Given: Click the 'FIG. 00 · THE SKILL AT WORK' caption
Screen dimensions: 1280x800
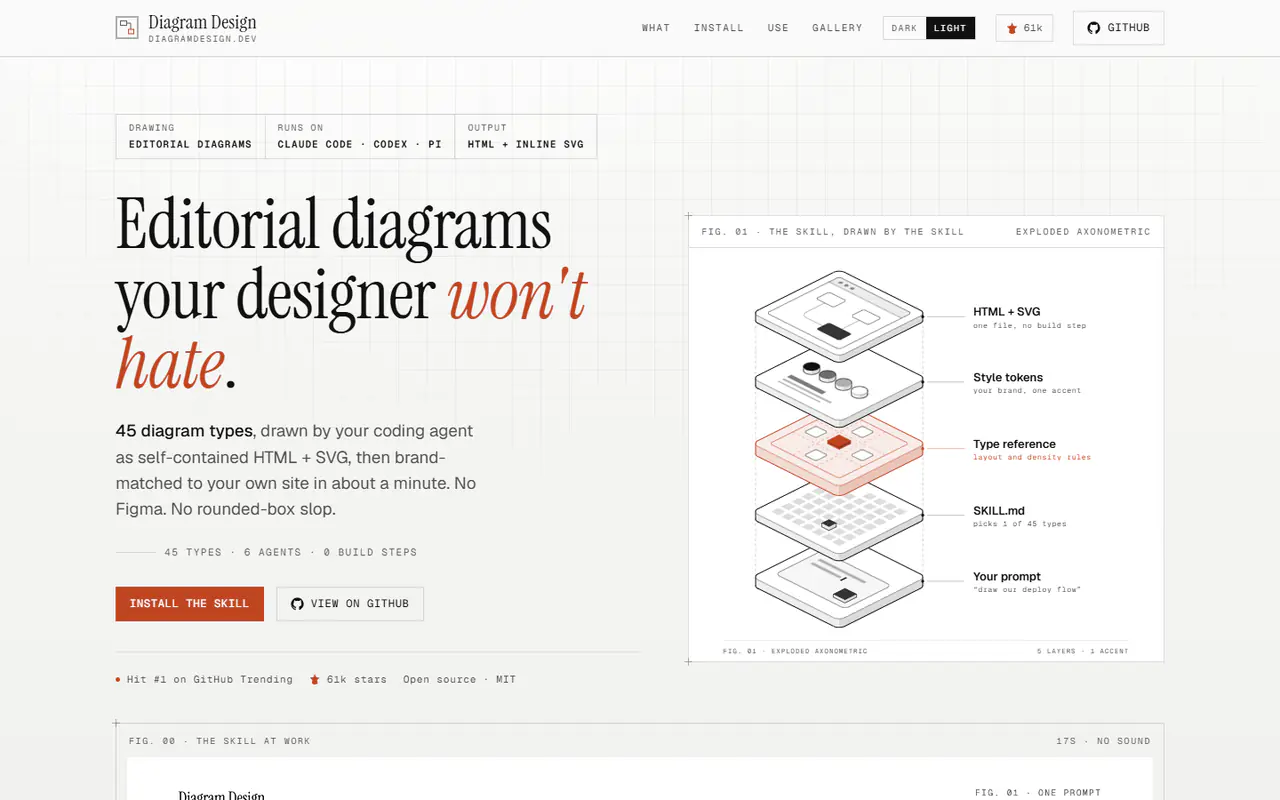Looking at the screenshot, I should pyautogui.click(x=219, y=741).
